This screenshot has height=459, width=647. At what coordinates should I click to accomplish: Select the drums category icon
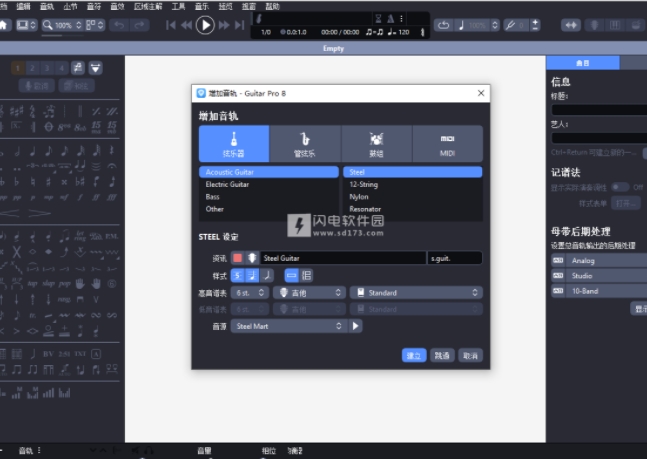tap(376, 143)
